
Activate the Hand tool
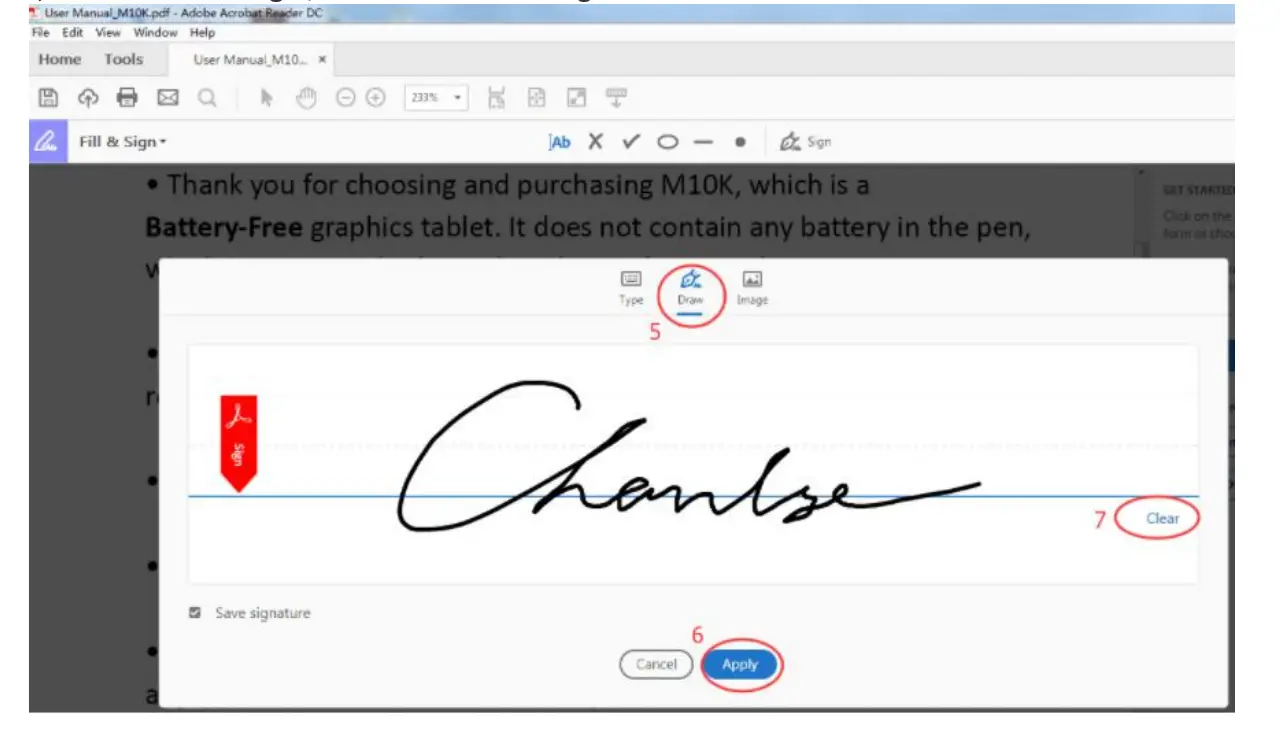pyautogui.click(x=306, y=97)
